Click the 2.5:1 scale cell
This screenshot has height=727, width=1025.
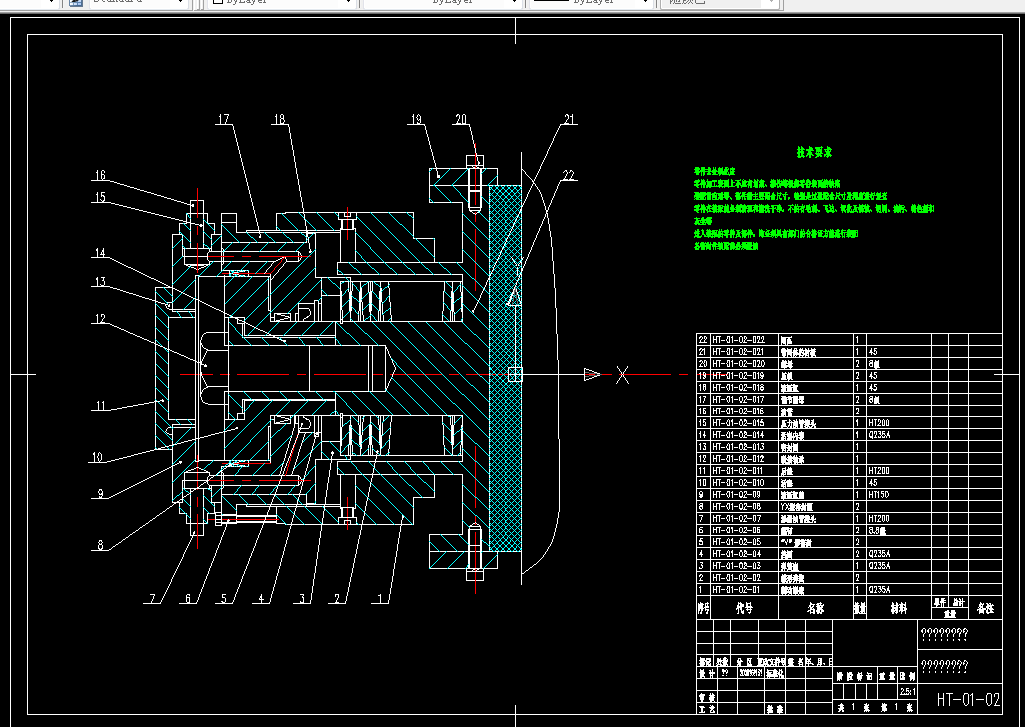(907, 691)
